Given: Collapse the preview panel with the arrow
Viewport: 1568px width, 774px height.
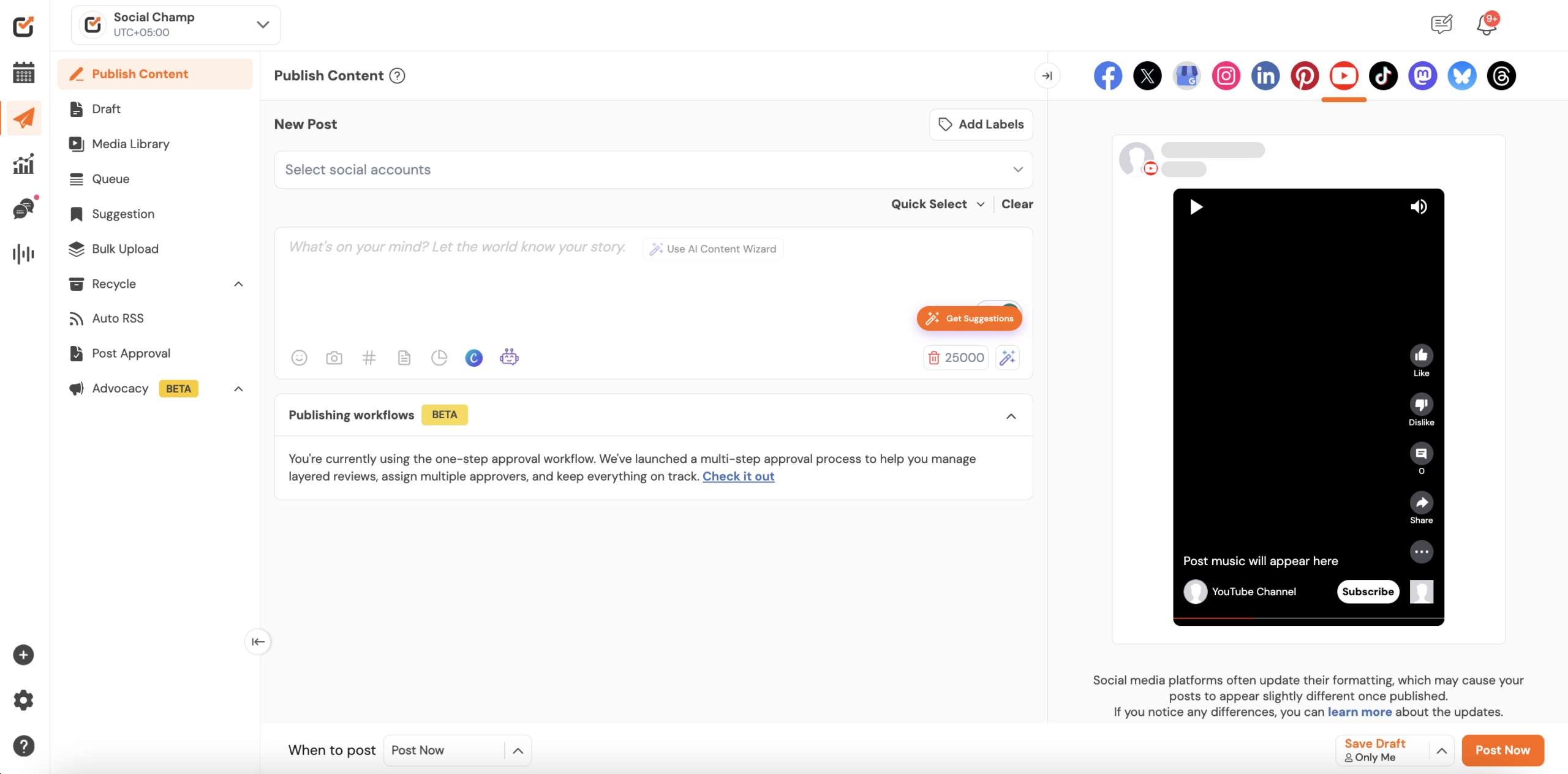Looking at the screenshot, I should click(x=1047, y=76).
